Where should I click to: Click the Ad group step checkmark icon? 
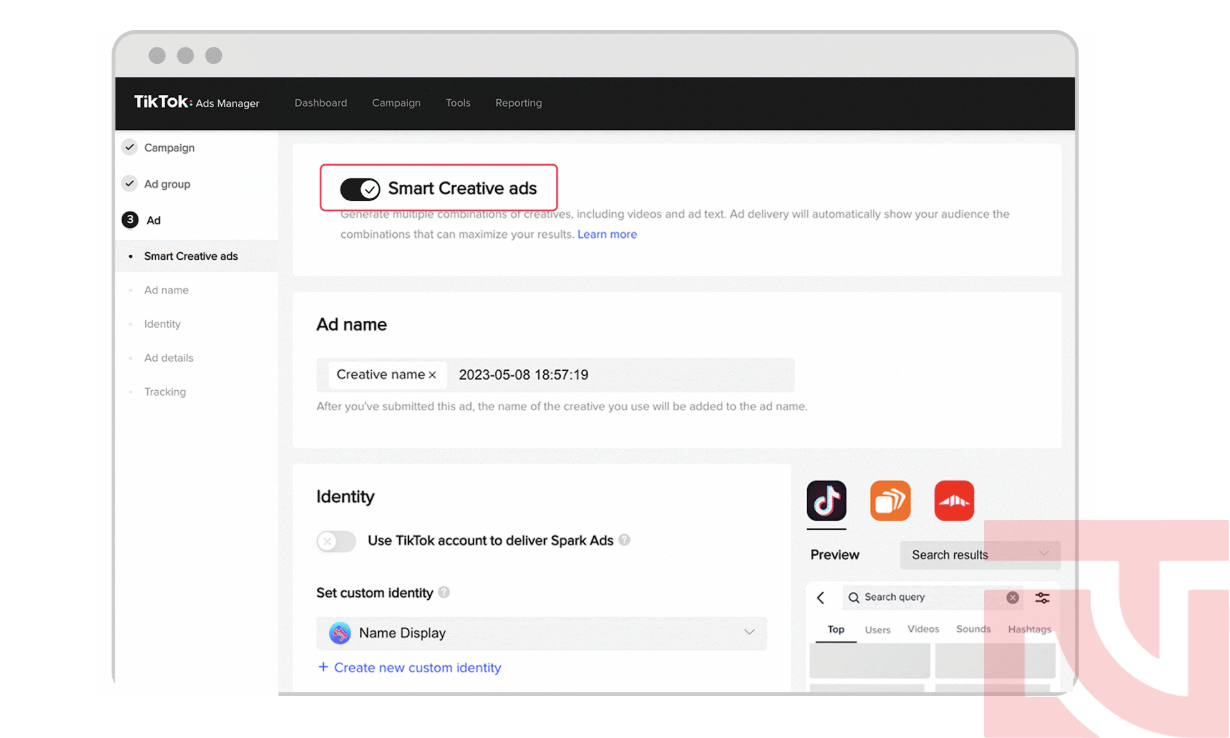130,184
